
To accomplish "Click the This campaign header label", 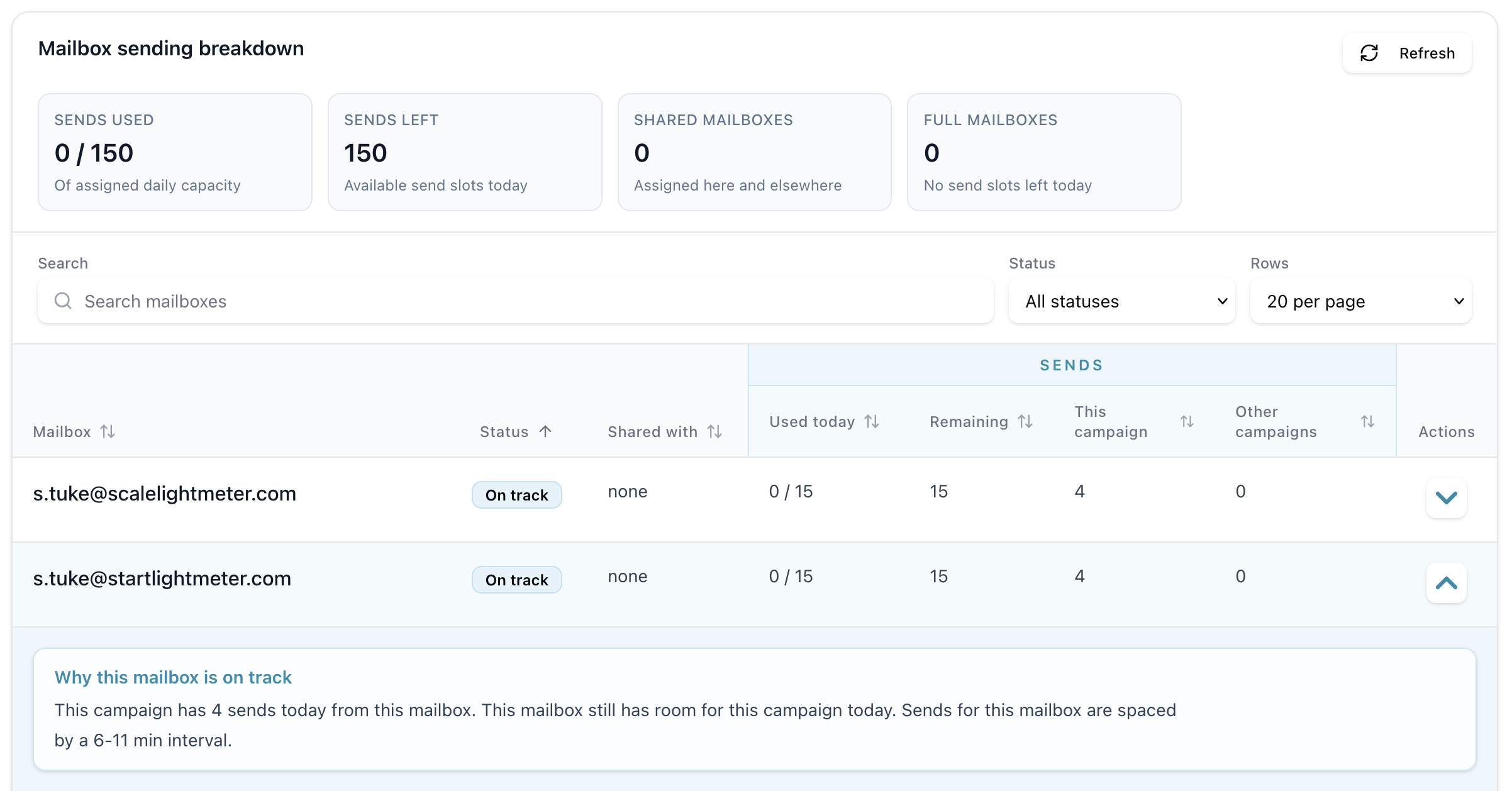I will tap(1111, 421).
